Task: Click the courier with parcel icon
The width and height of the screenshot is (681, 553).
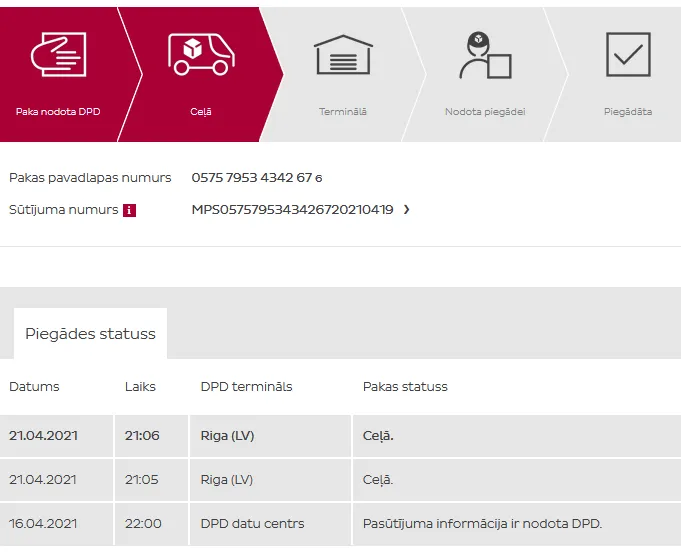Action: click(485, 55)
